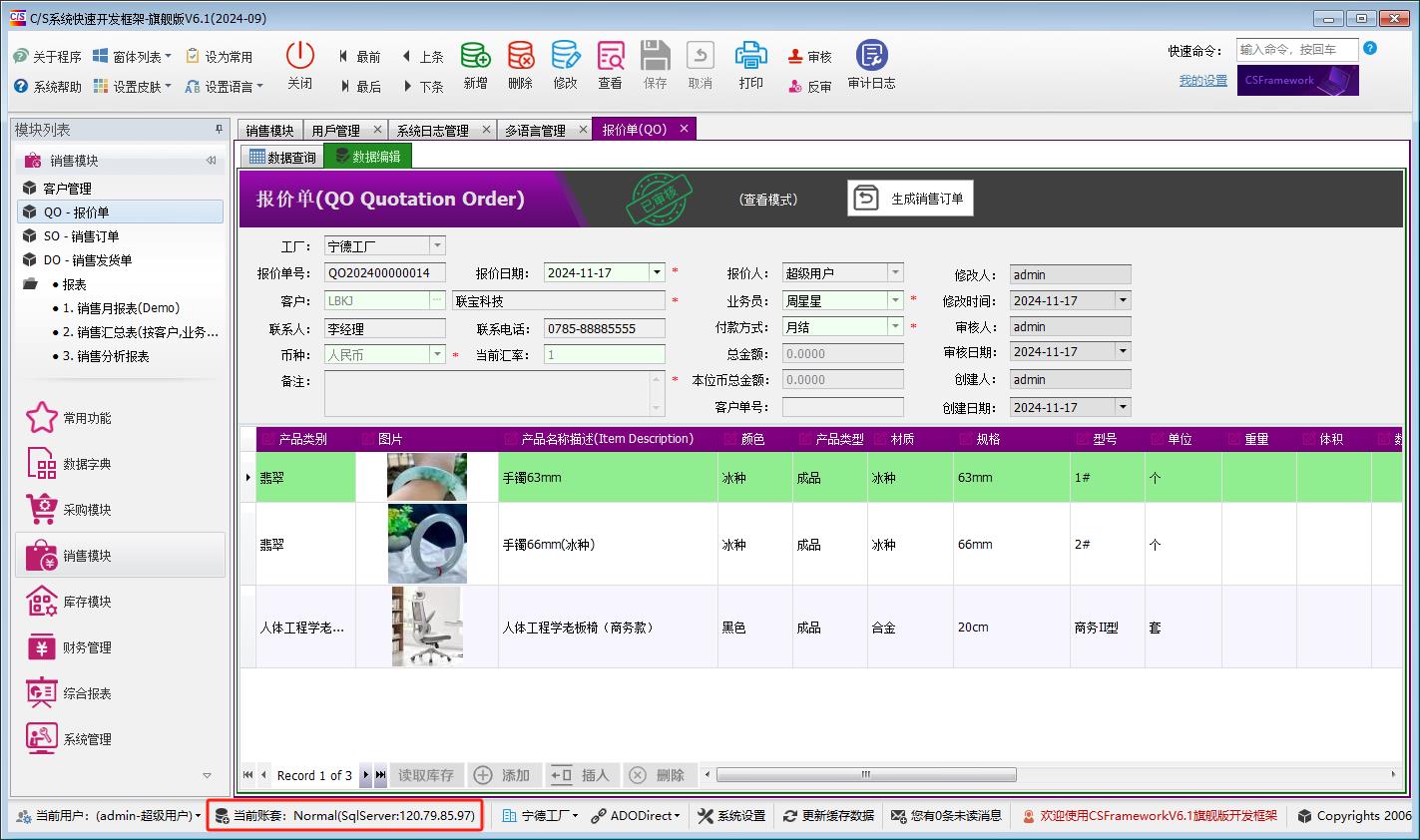Open the 我的设置 link
Viewport: 1420px width, 840px height.
point(1201,81)
